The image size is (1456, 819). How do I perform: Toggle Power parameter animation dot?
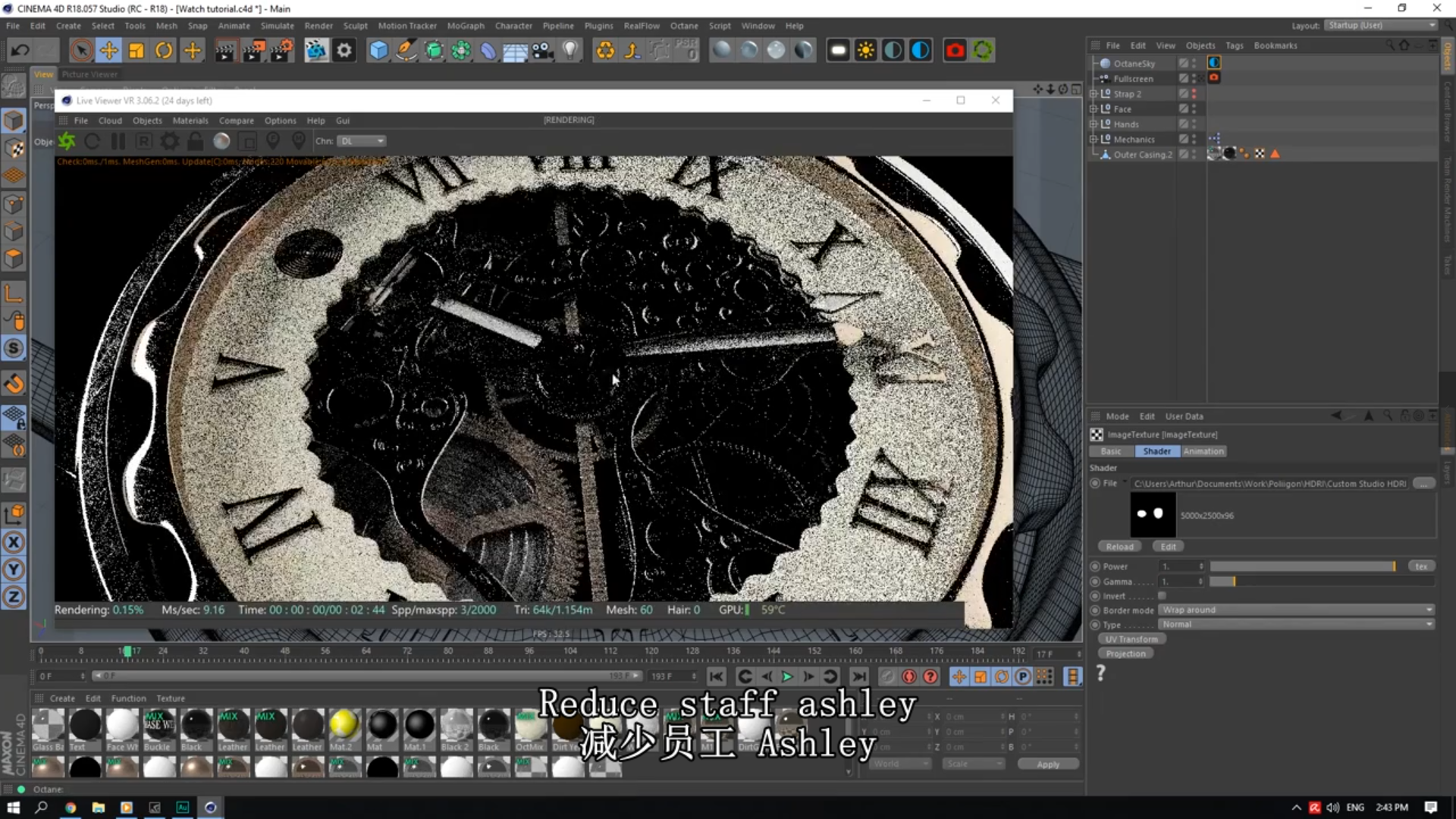pos(1095,566)
